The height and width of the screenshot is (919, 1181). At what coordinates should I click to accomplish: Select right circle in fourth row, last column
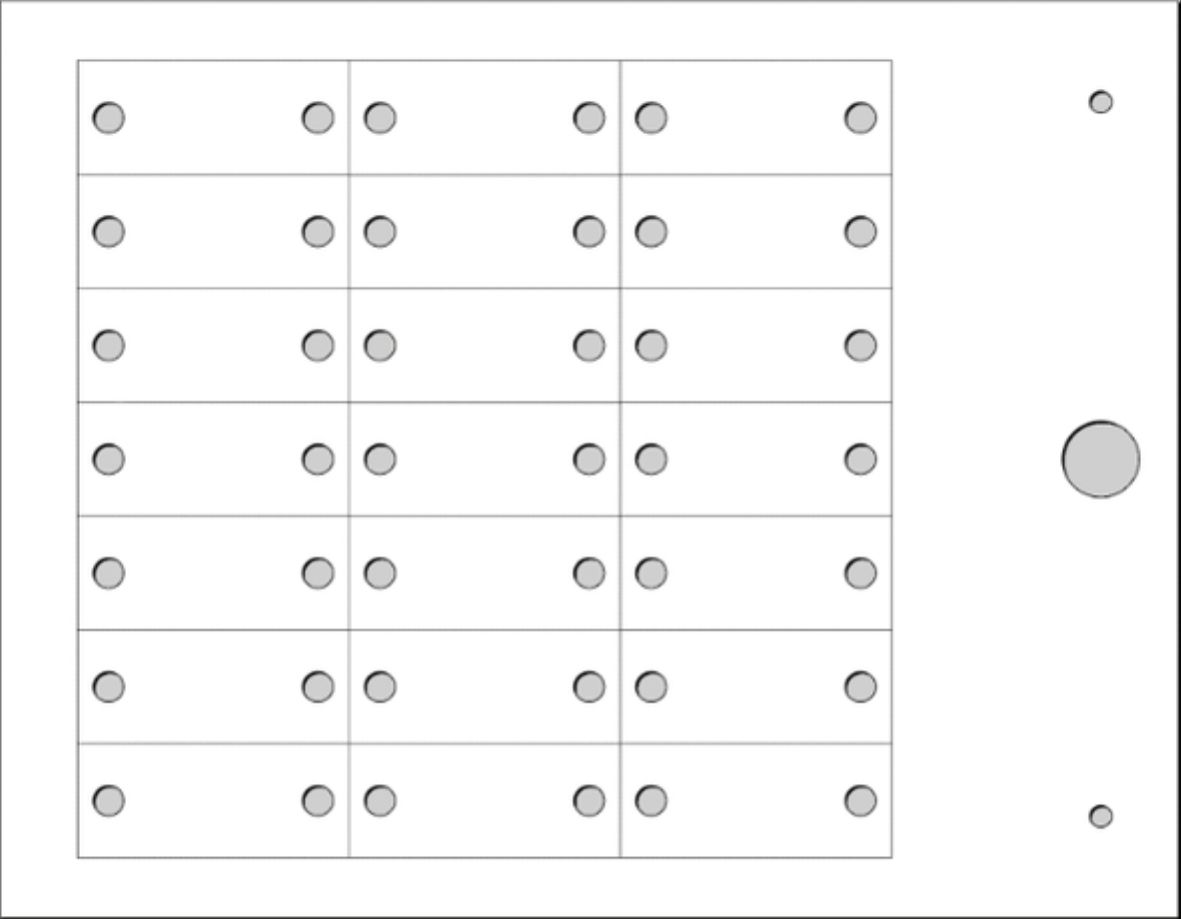click(x=860, y=460)
